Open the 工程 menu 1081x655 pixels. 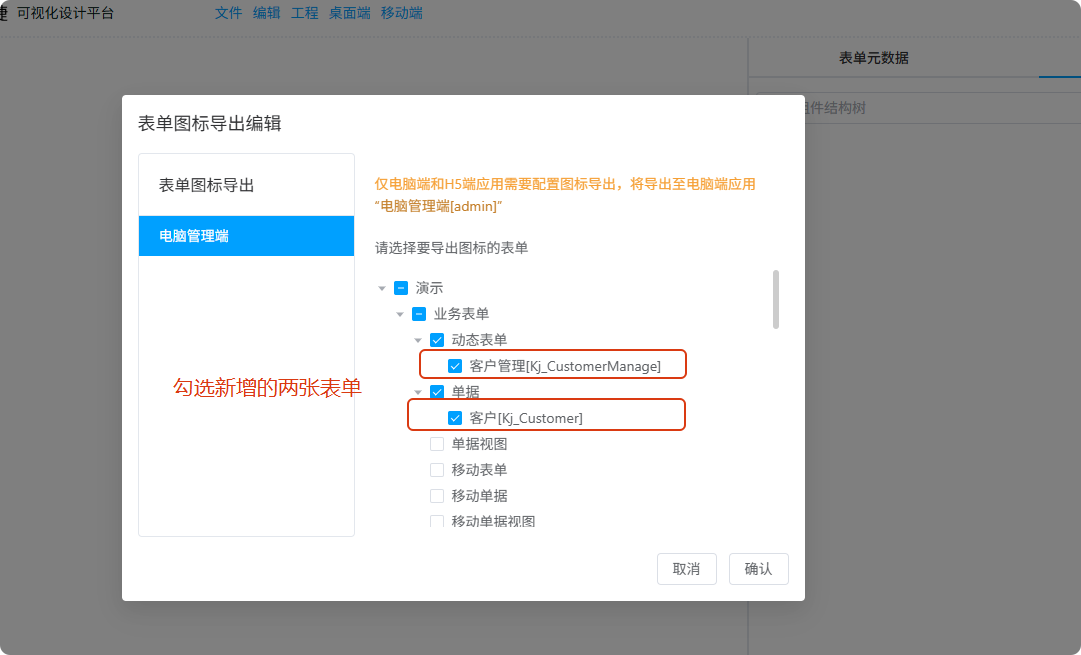click(304, 13)
